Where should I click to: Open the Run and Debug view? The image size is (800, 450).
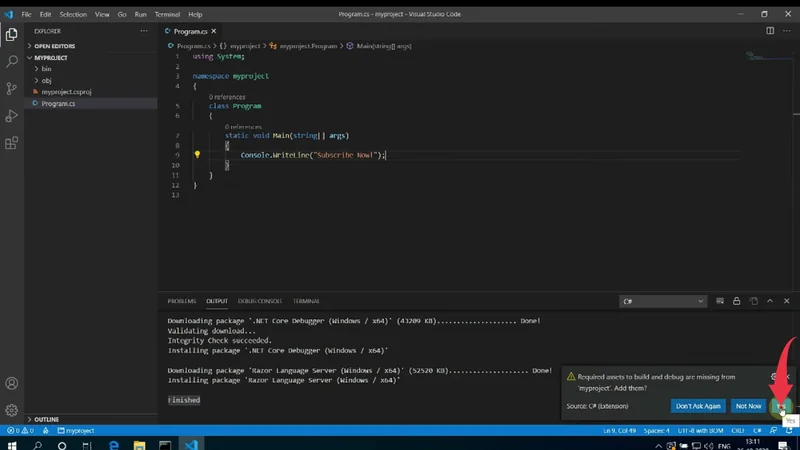point(12,116)
